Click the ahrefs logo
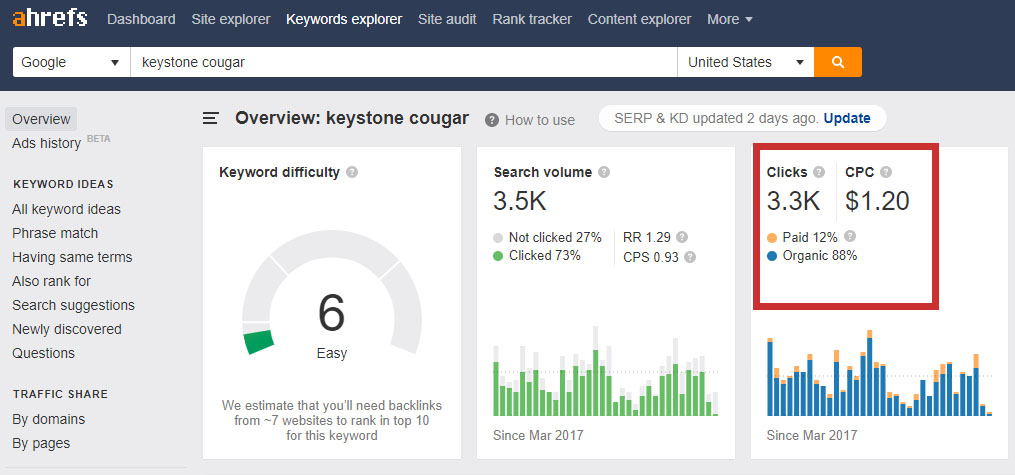This screenshot has width=1015, height=475. click(x=49, y=18)
